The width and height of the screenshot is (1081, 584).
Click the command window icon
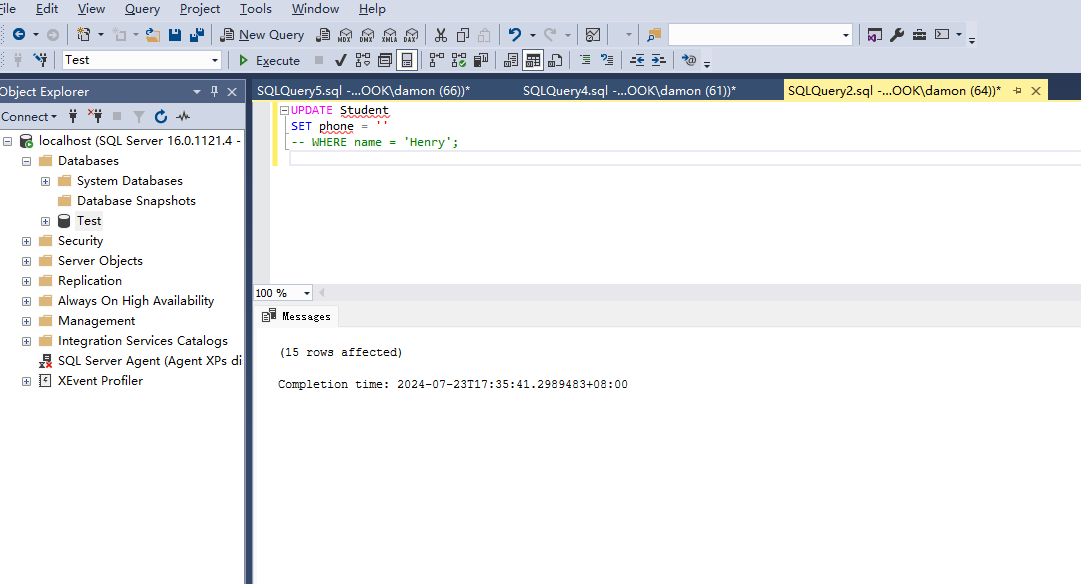coord(942,34)
